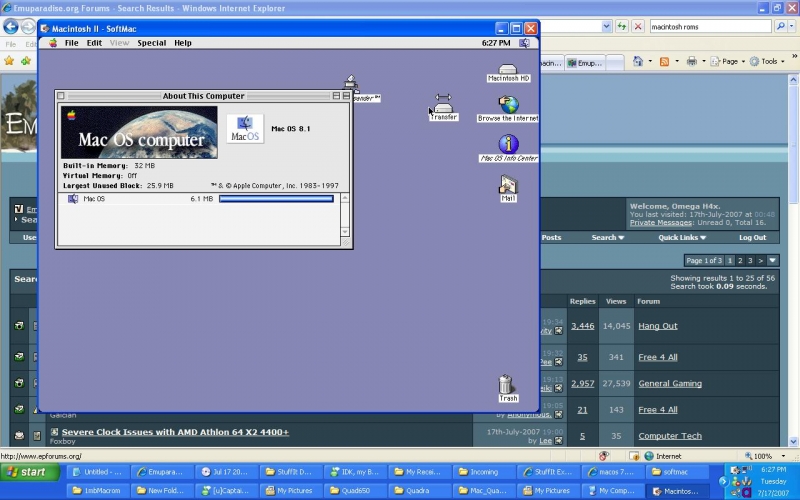800x500 pixels.
Task: Click the zoom box of About This Computer
Action: [336, 95]
